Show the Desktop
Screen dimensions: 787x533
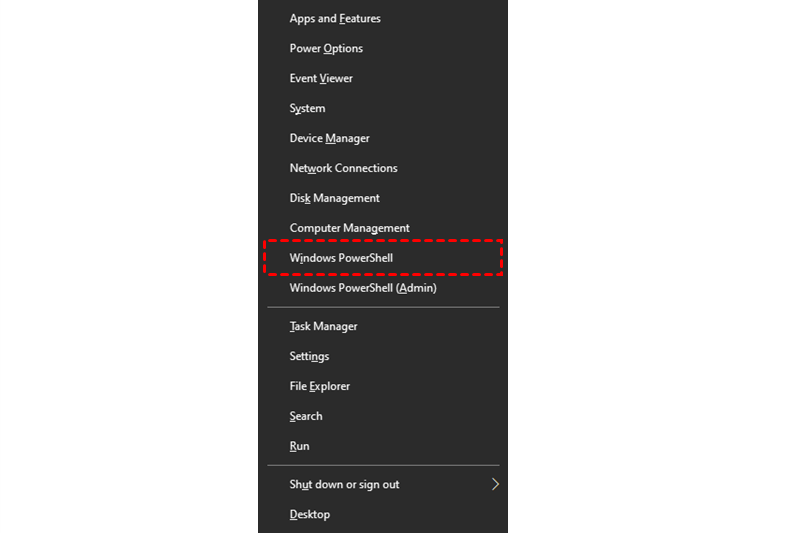(x=309, y=515)
